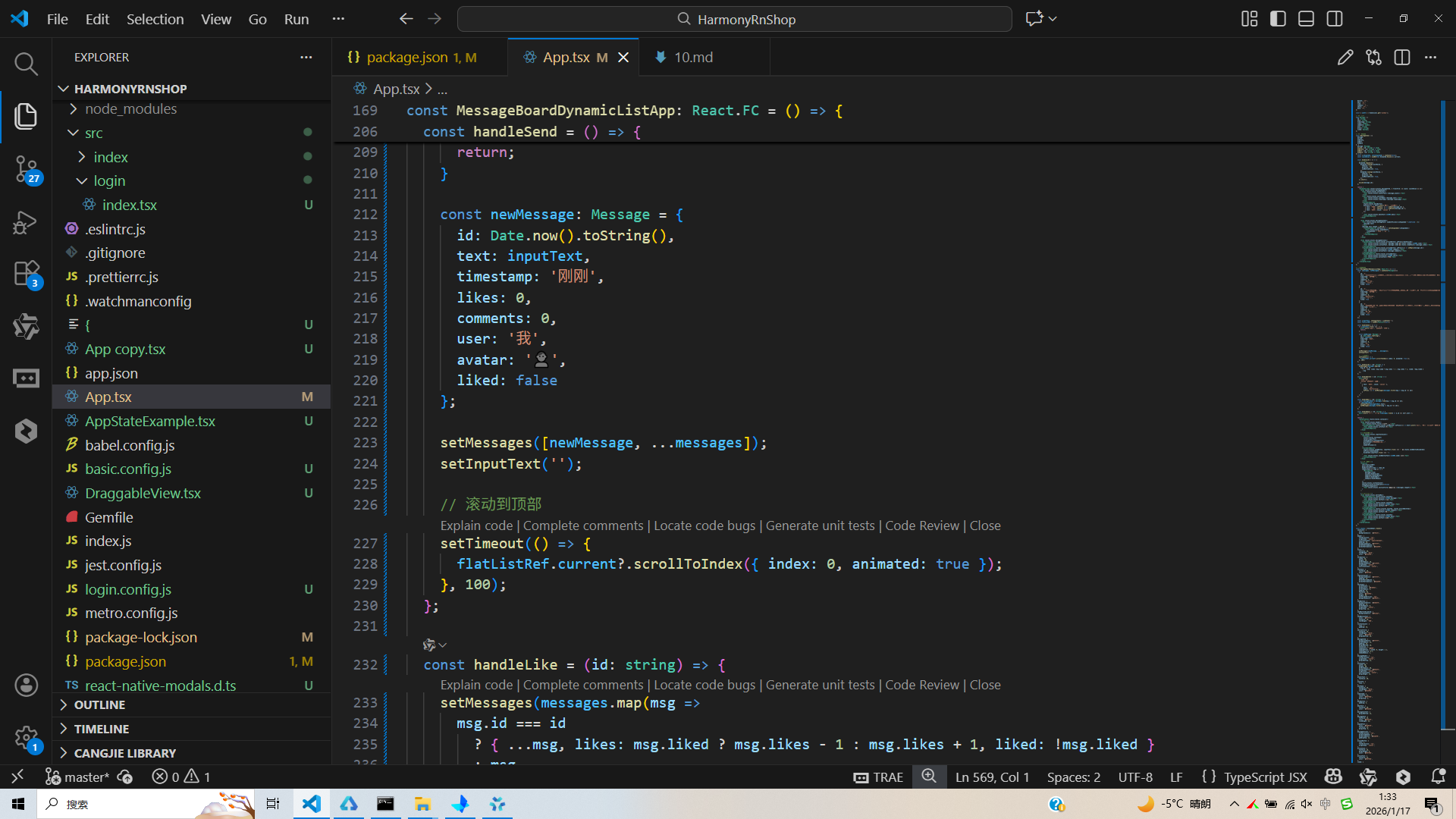This screenshot has height=819, width=1456.
Task: Open the Run and Debug view
Action: point(26,222)
